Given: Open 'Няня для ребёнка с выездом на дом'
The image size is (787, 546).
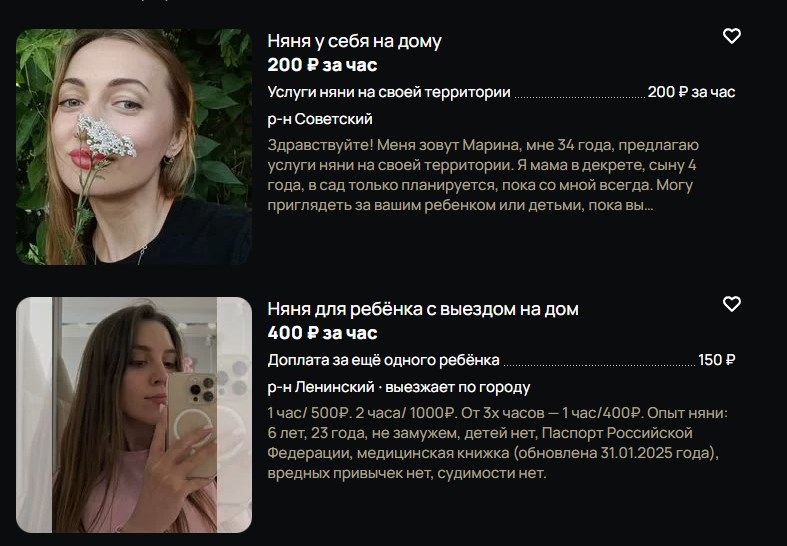Looking at the screenshot, I should [x=423, y=309].
